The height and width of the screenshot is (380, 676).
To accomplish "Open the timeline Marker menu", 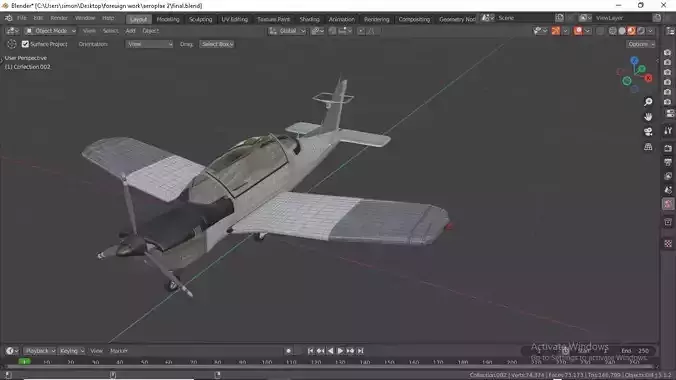I will pyautogui.click(x=119, y=351).
